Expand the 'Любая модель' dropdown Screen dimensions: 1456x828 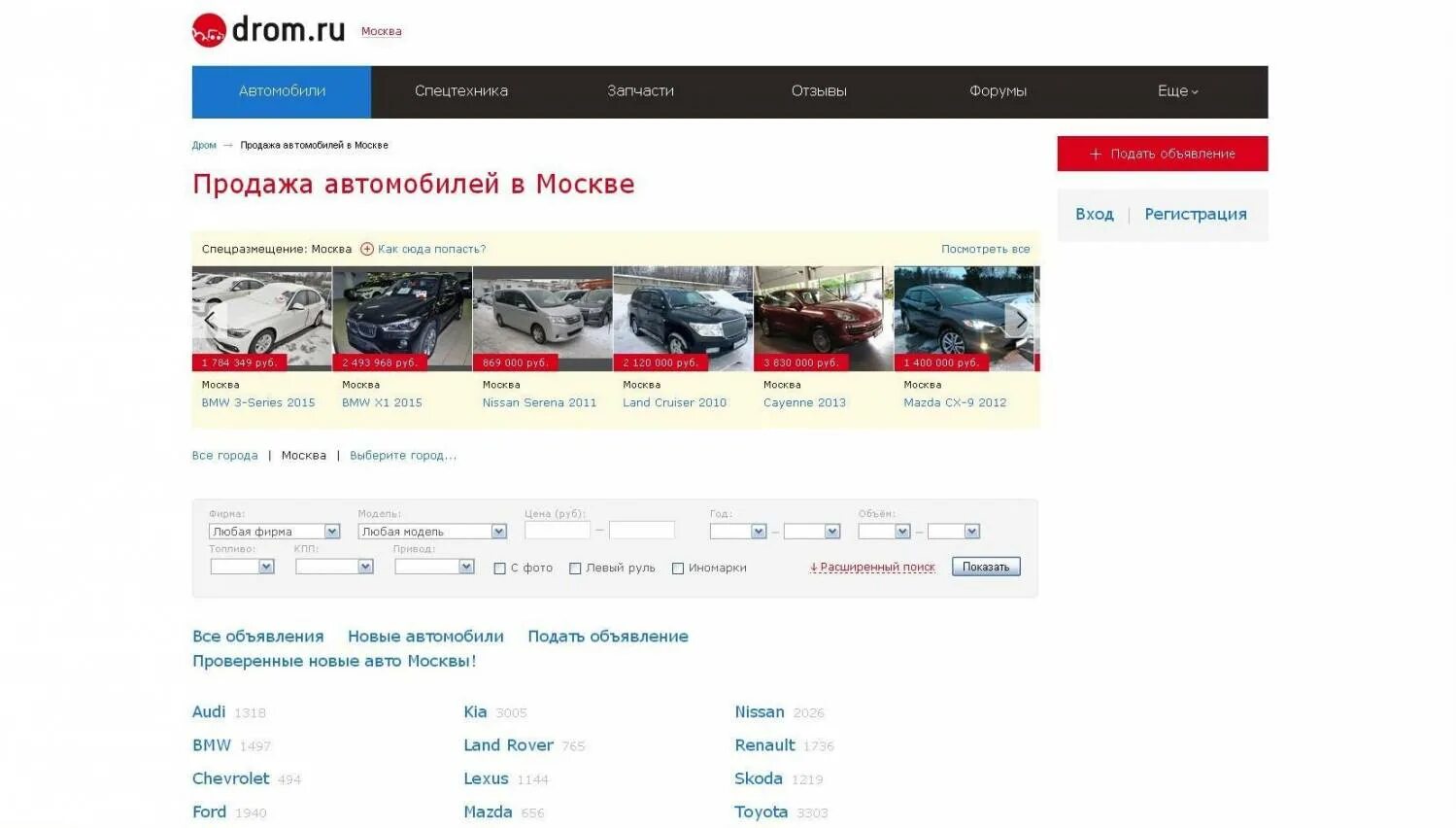(x=431, y=531)
